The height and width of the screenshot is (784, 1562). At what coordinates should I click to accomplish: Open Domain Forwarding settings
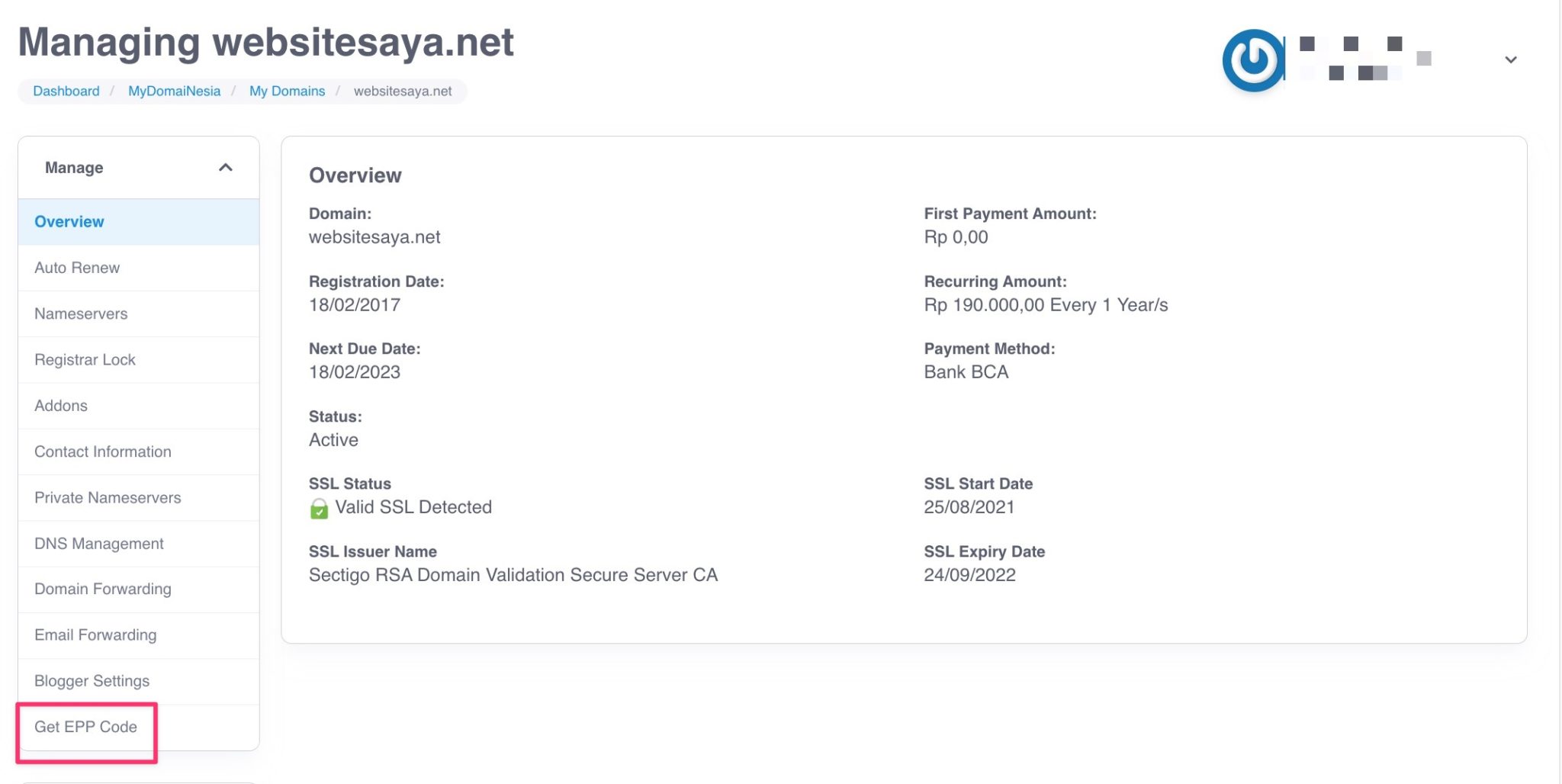[102, 589]
